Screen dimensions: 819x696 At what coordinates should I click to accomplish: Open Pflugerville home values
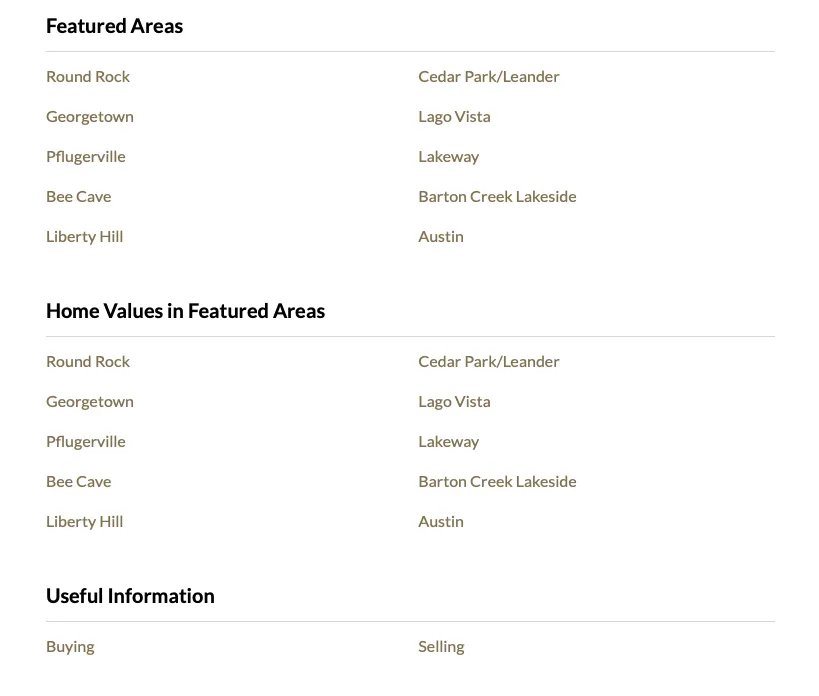coord(86,442)
